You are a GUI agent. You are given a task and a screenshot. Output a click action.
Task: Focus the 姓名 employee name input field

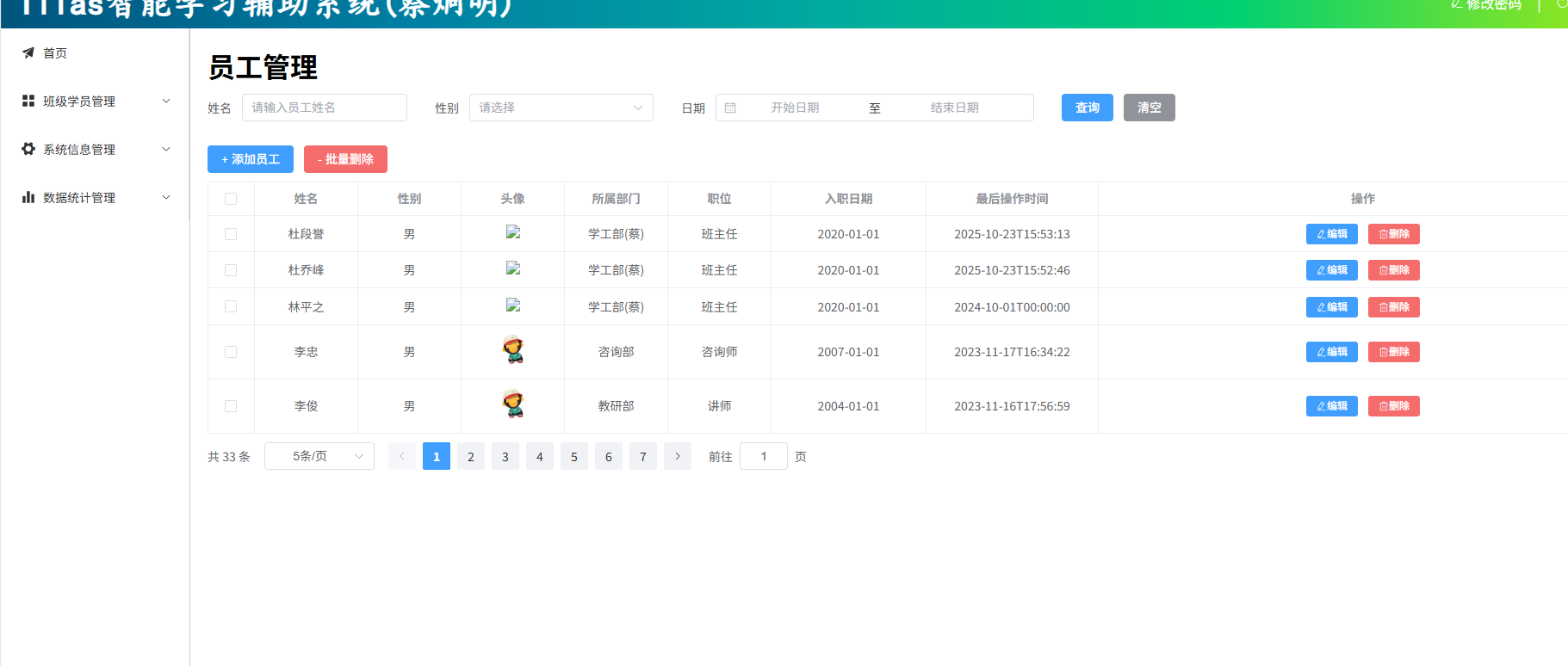point(324,108)
